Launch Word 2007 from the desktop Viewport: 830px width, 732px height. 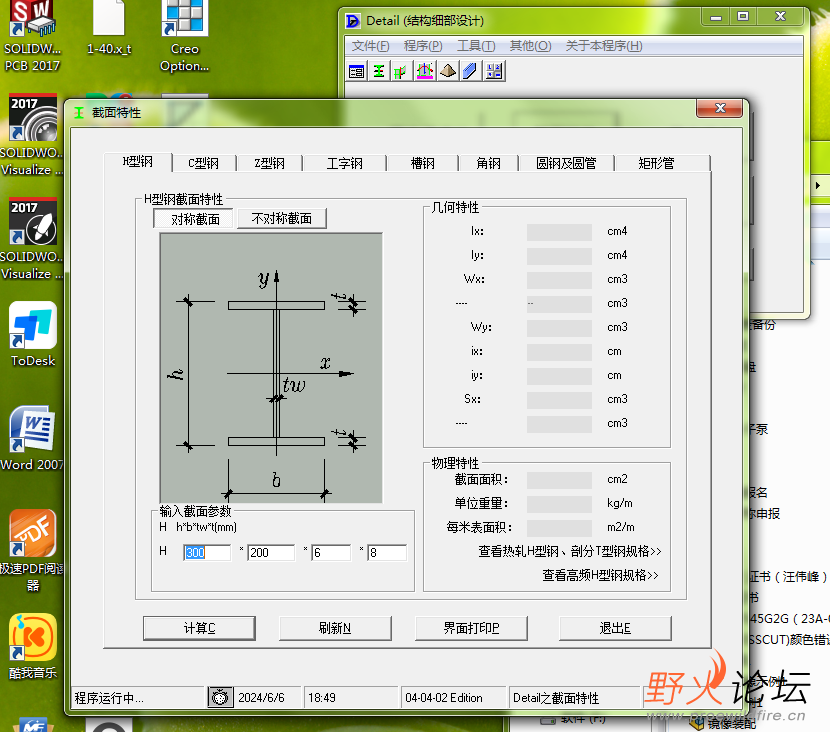32,439
